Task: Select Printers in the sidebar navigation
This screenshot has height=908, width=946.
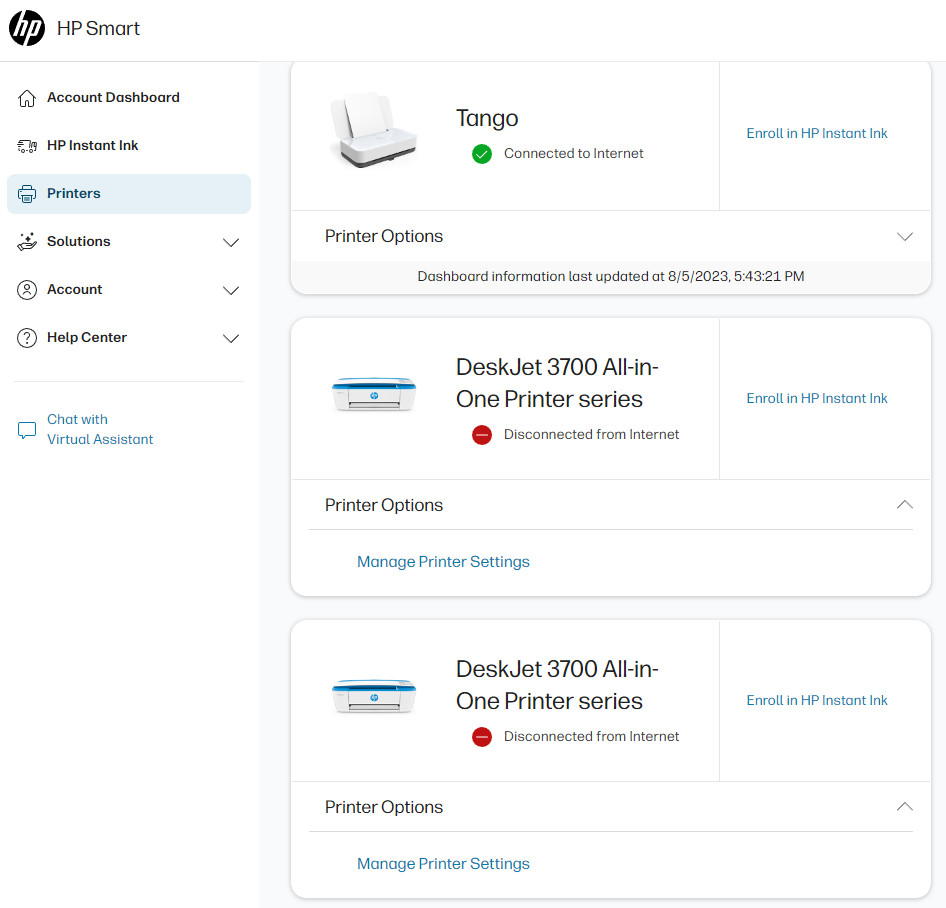Action: [74, 194]
